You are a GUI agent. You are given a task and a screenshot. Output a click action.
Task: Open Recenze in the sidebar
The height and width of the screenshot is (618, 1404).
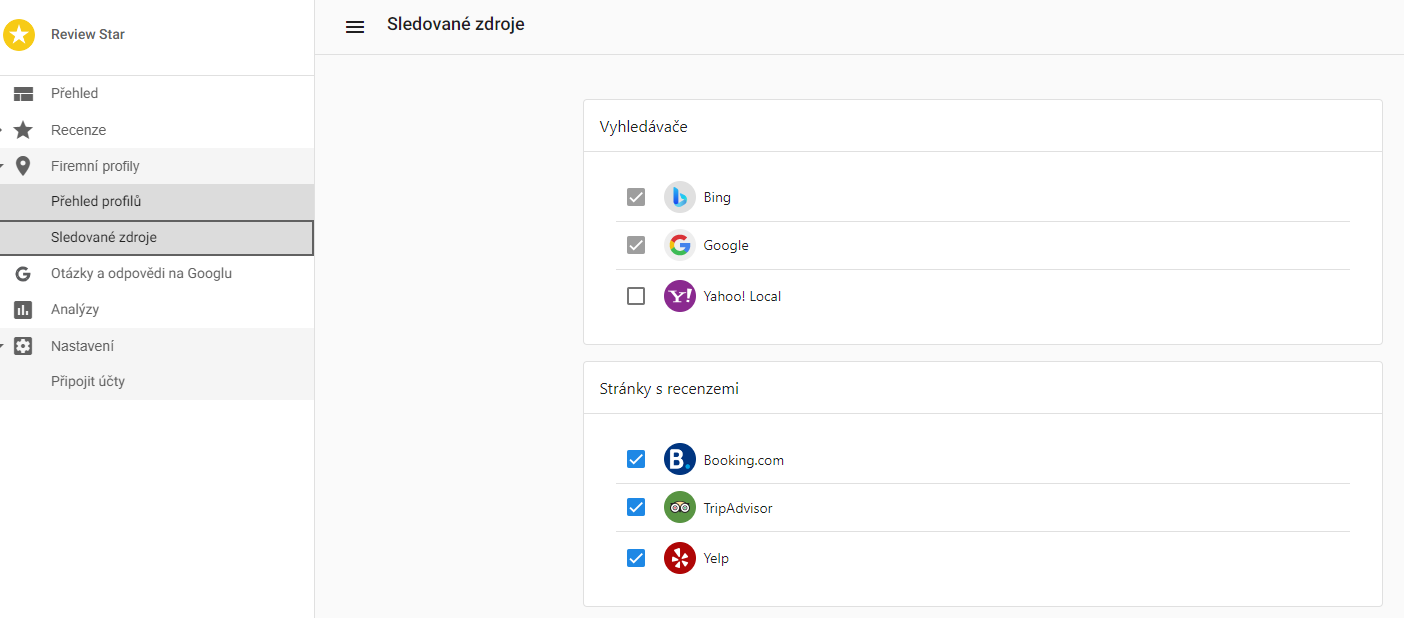coord(157,130)
